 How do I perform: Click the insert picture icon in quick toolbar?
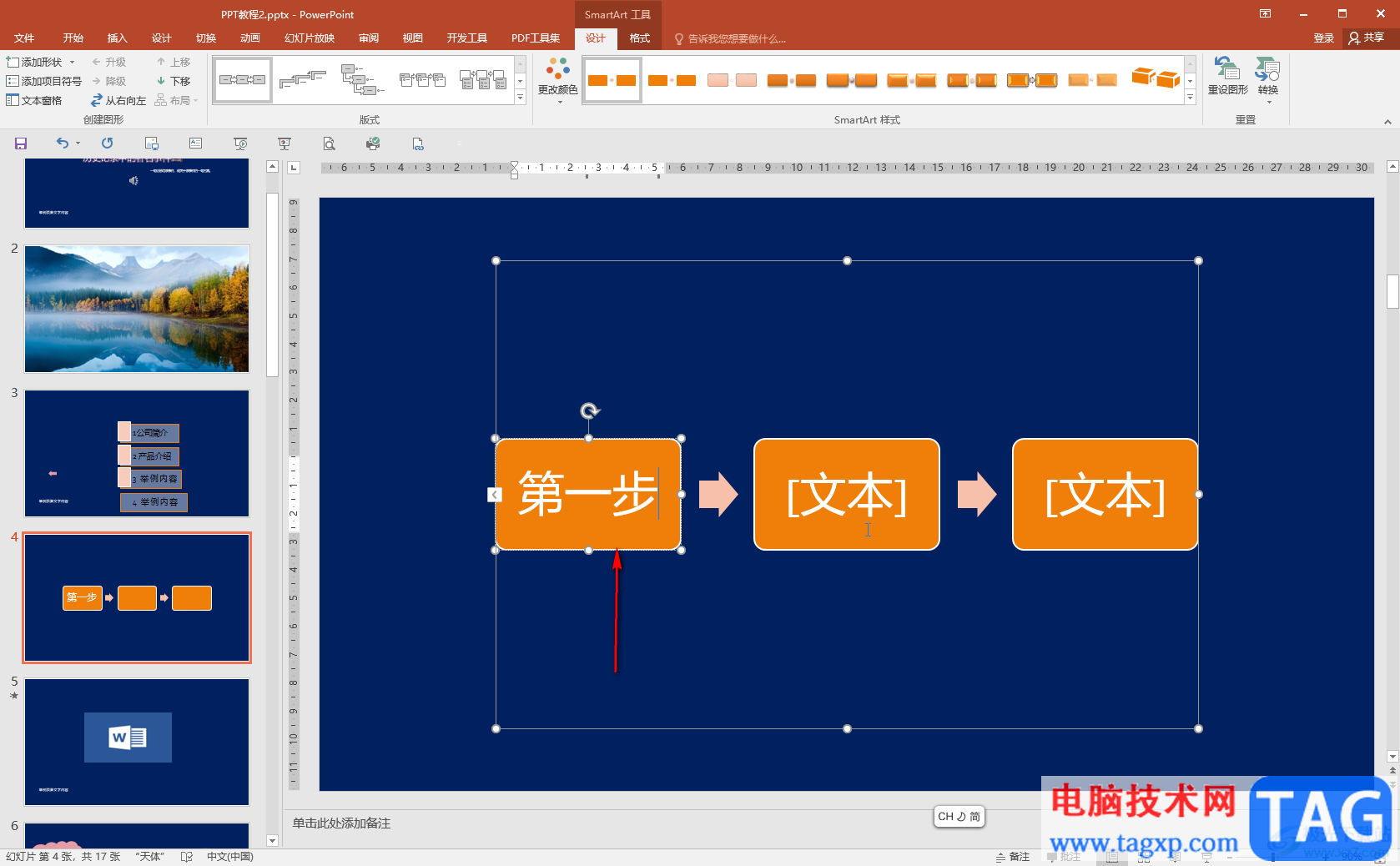tap(151, 143)
